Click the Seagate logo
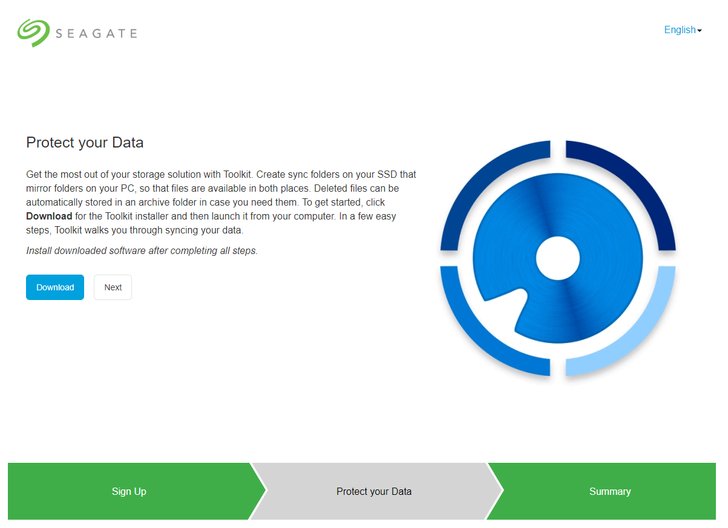 77,33
